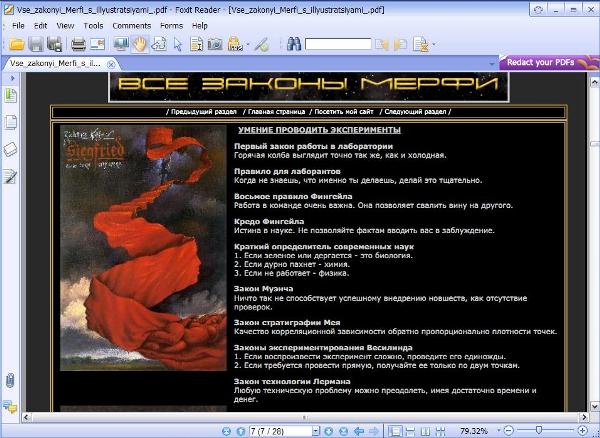Screen dimensions: 600x438
Task: Click the full screen monitor icon
Action: [121, 44]
